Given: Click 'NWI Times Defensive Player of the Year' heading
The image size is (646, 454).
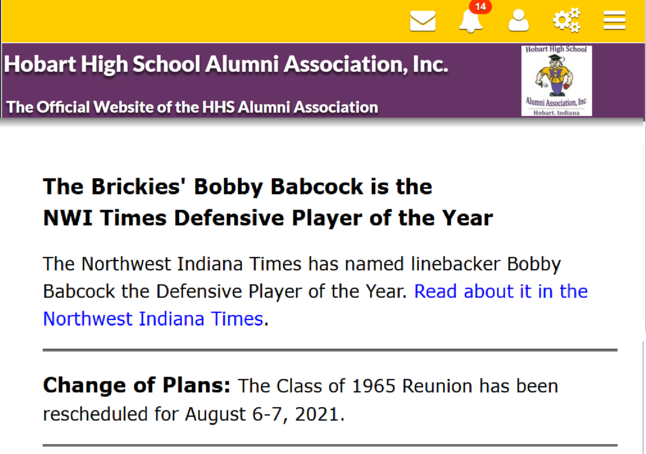Looking at the screenshot, I should pyautogui.click(x=268, y=218).
